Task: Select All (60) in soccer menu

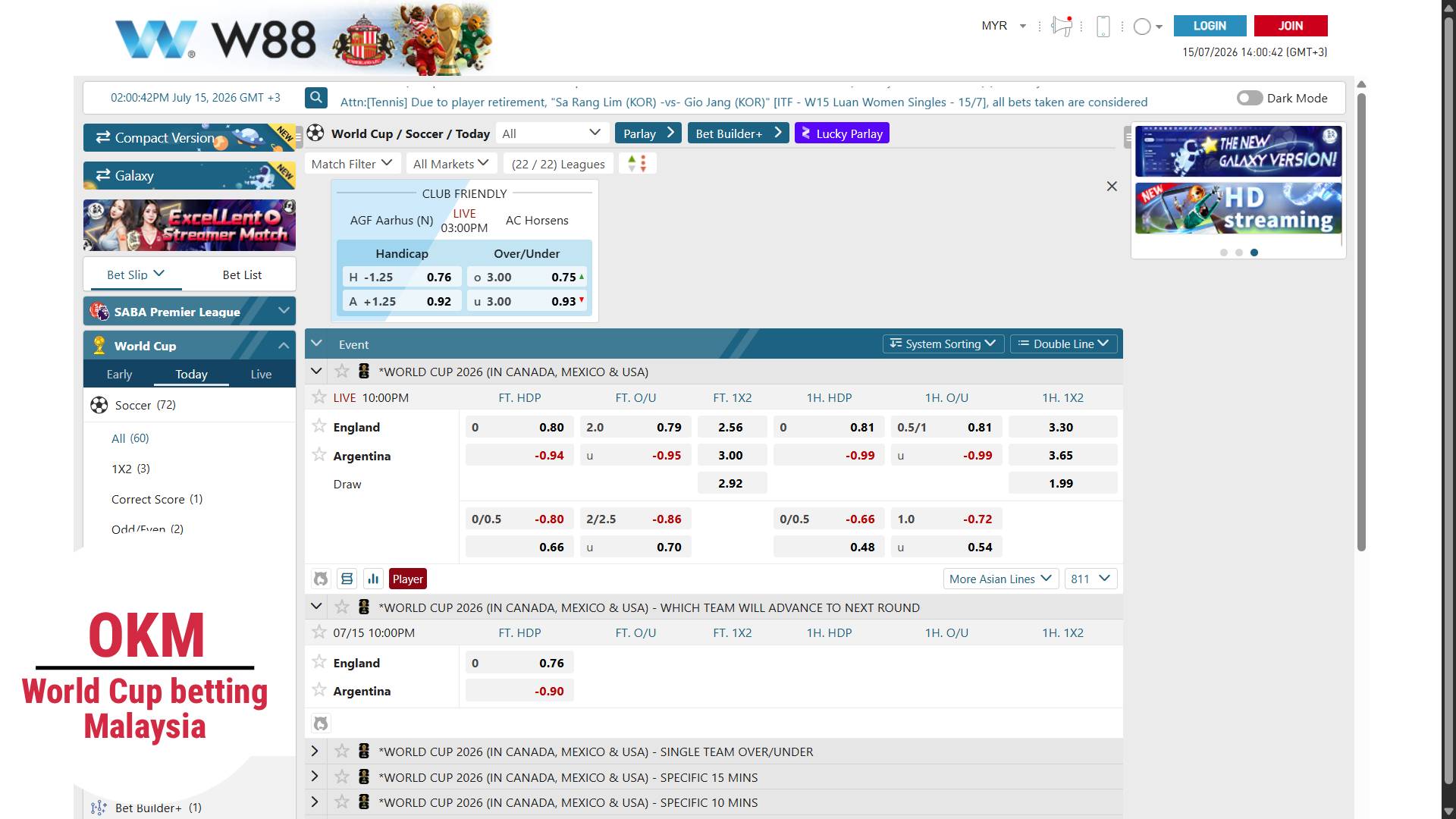Action: tap(130, 438)
